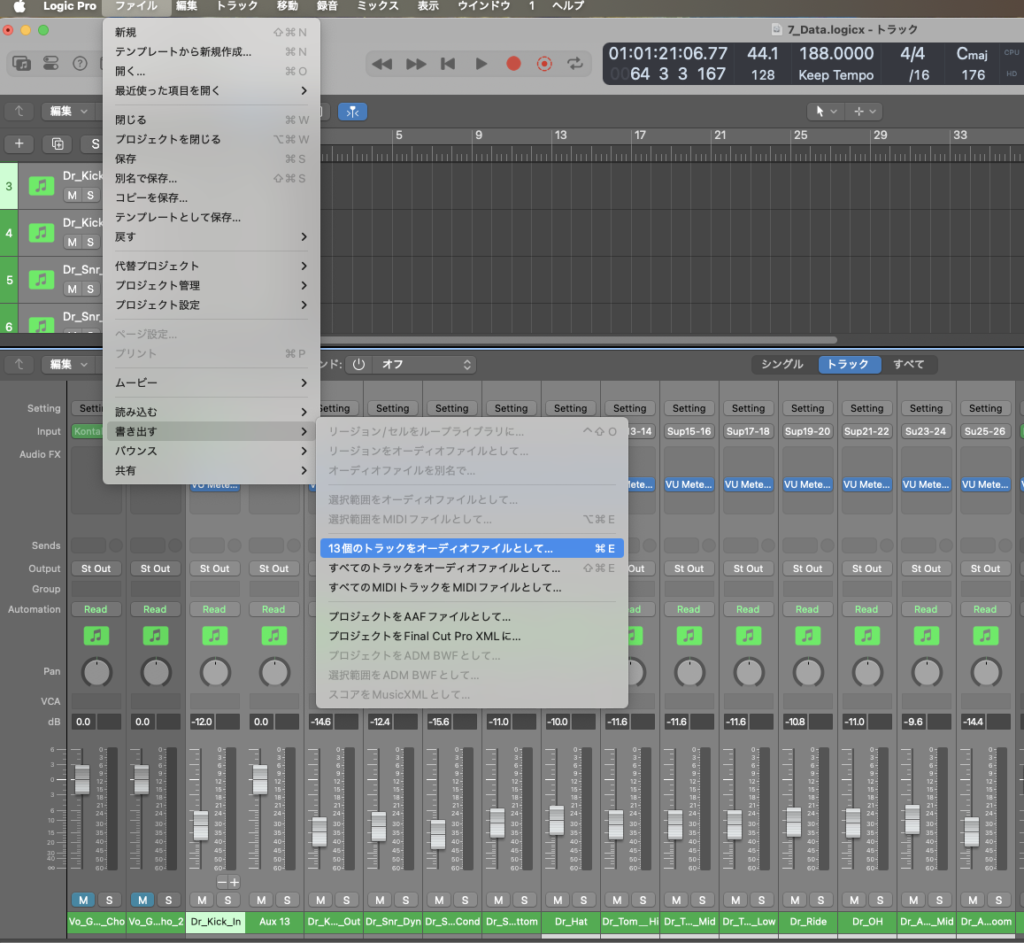1024x943 pixels.
Task: Open the 編集 menu in the Tracks area
Action: pos(69,111)
